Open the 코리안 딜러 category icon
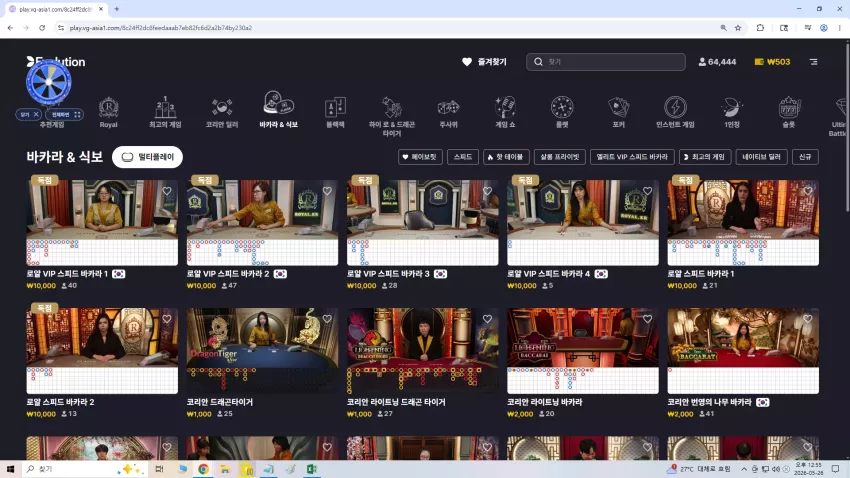Screen dimensions: 850x478 [x=222, y=112]
